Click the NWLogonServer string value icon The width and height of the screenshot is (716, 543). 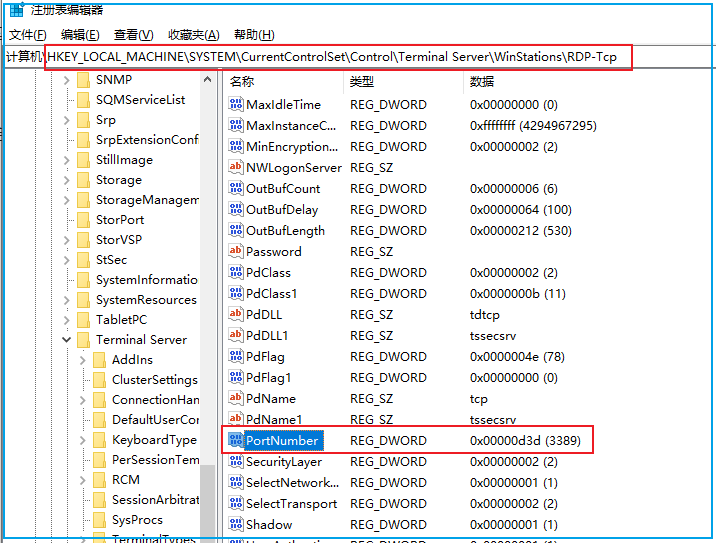[236, 167]
